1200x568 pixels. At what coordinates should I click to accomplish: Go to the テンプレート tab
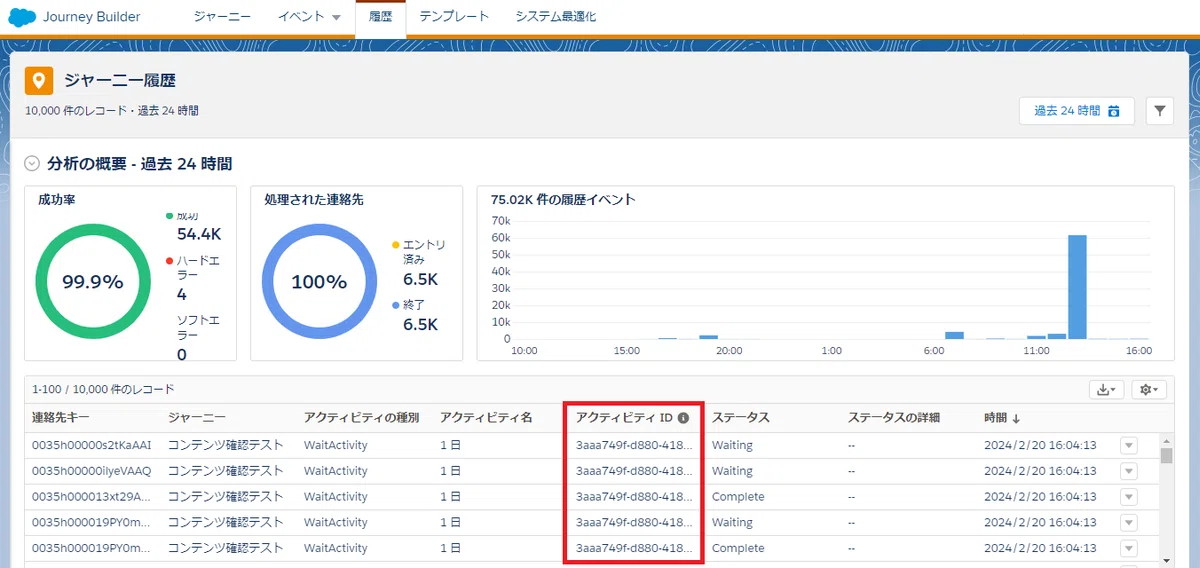tap(454, 17)
